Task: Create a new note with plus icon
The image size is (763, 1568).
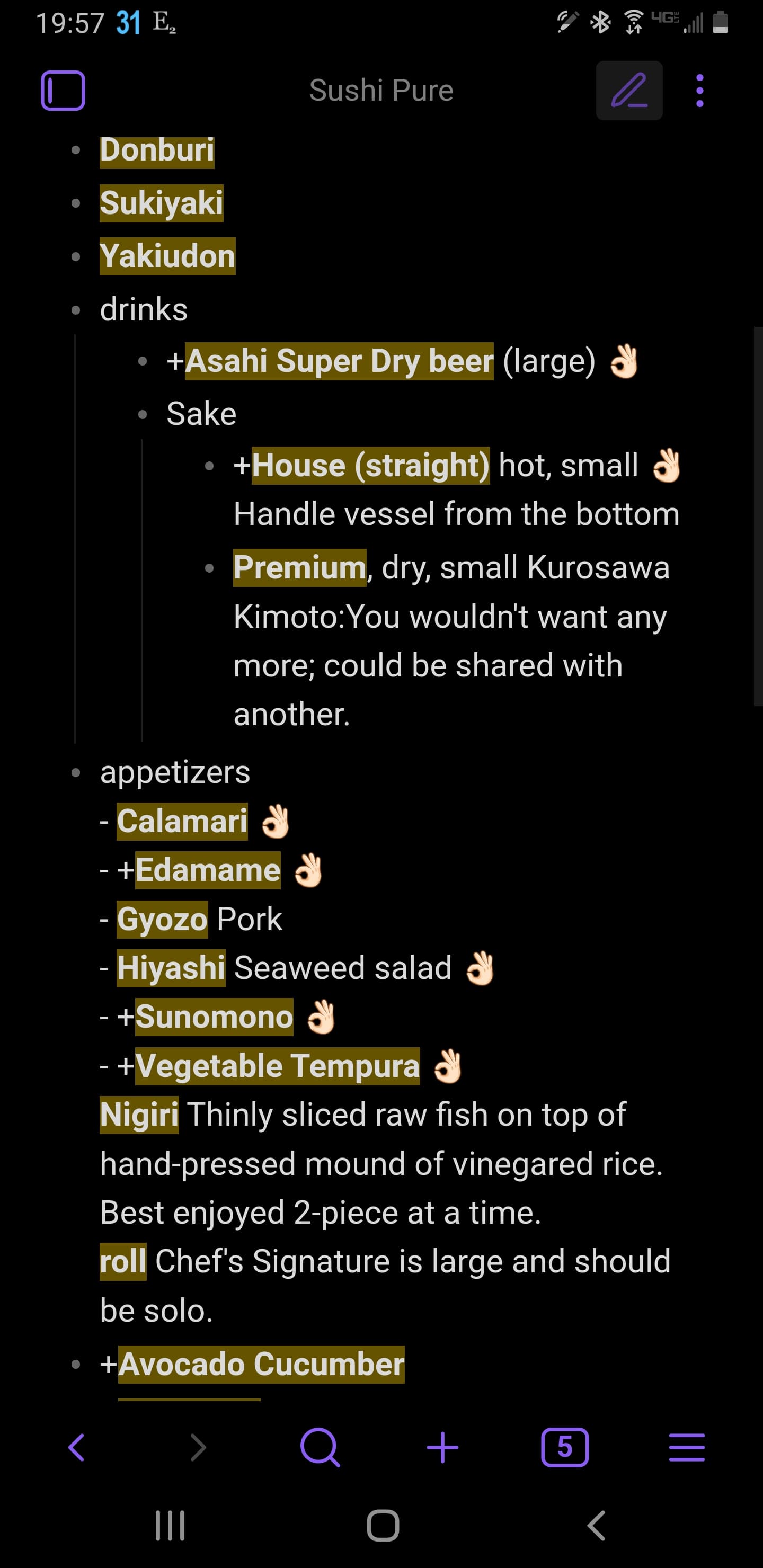Action: coord(442,1446)
